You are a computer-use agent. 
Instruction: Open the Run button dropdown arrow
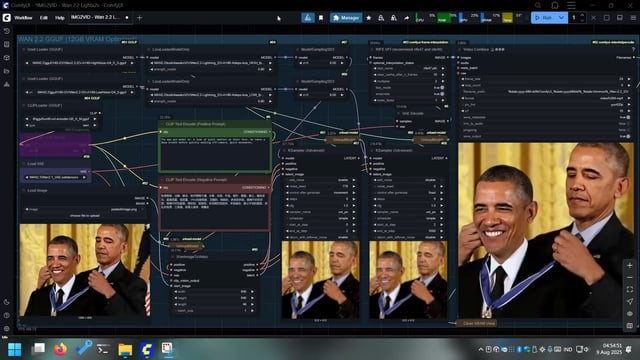562,18
